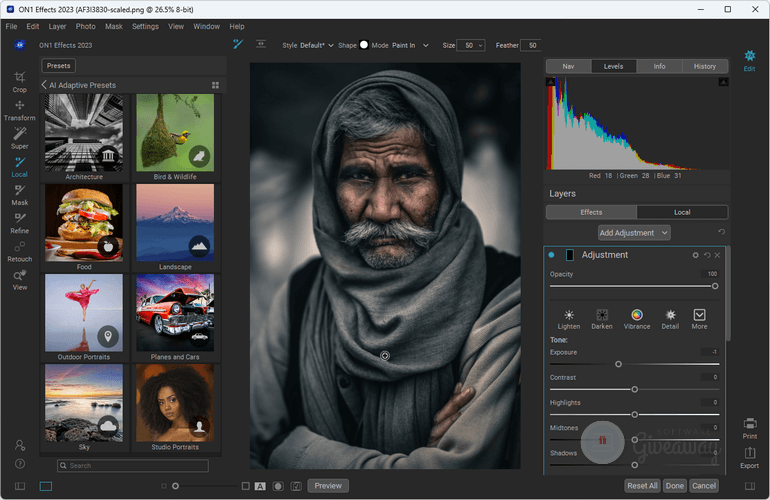
Task: Click the Cancel button
Action: (704, 486)
